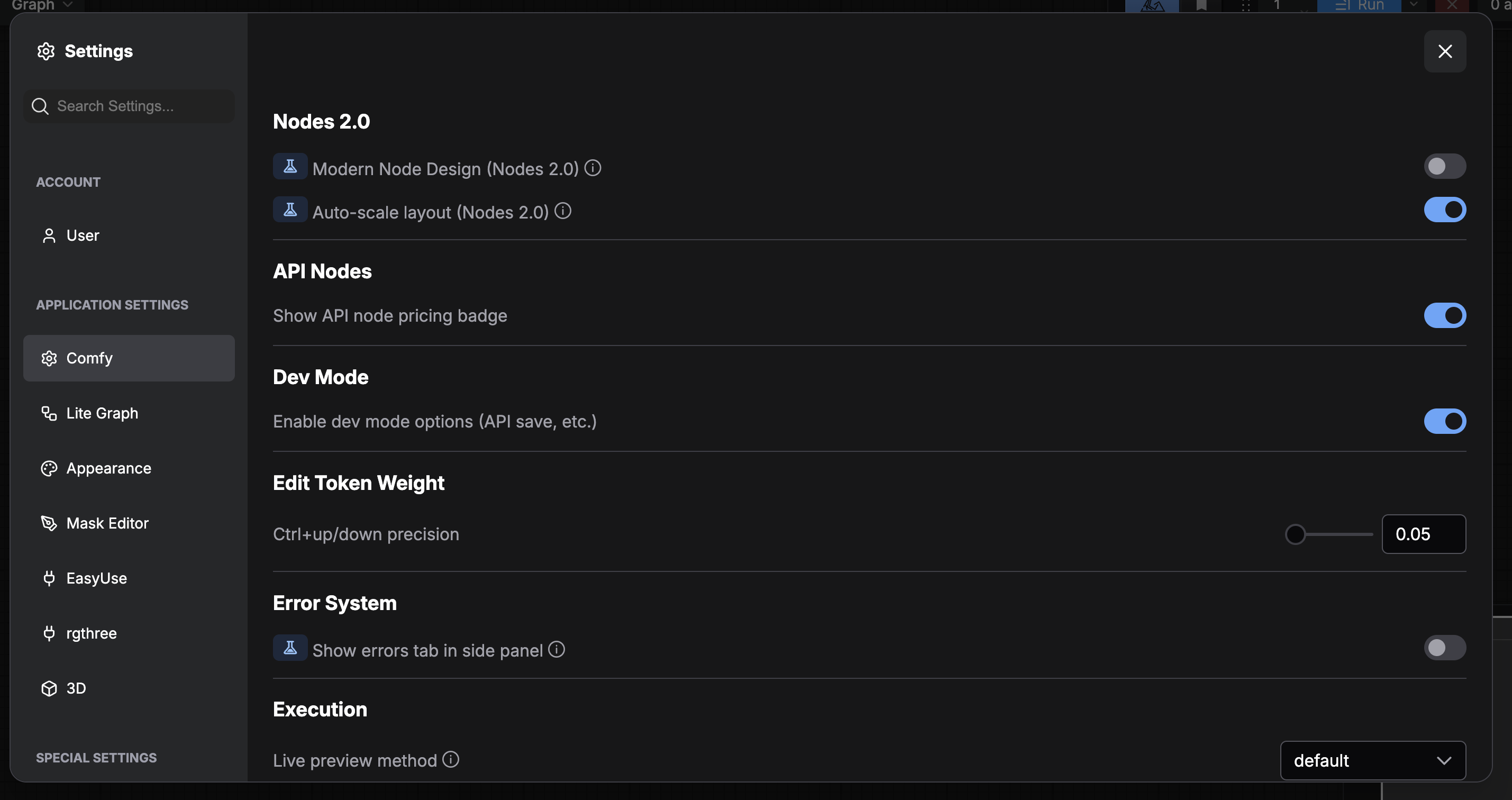Enable Modern Node Design toggle
Screen dimensions: 1512x800
1444,167
